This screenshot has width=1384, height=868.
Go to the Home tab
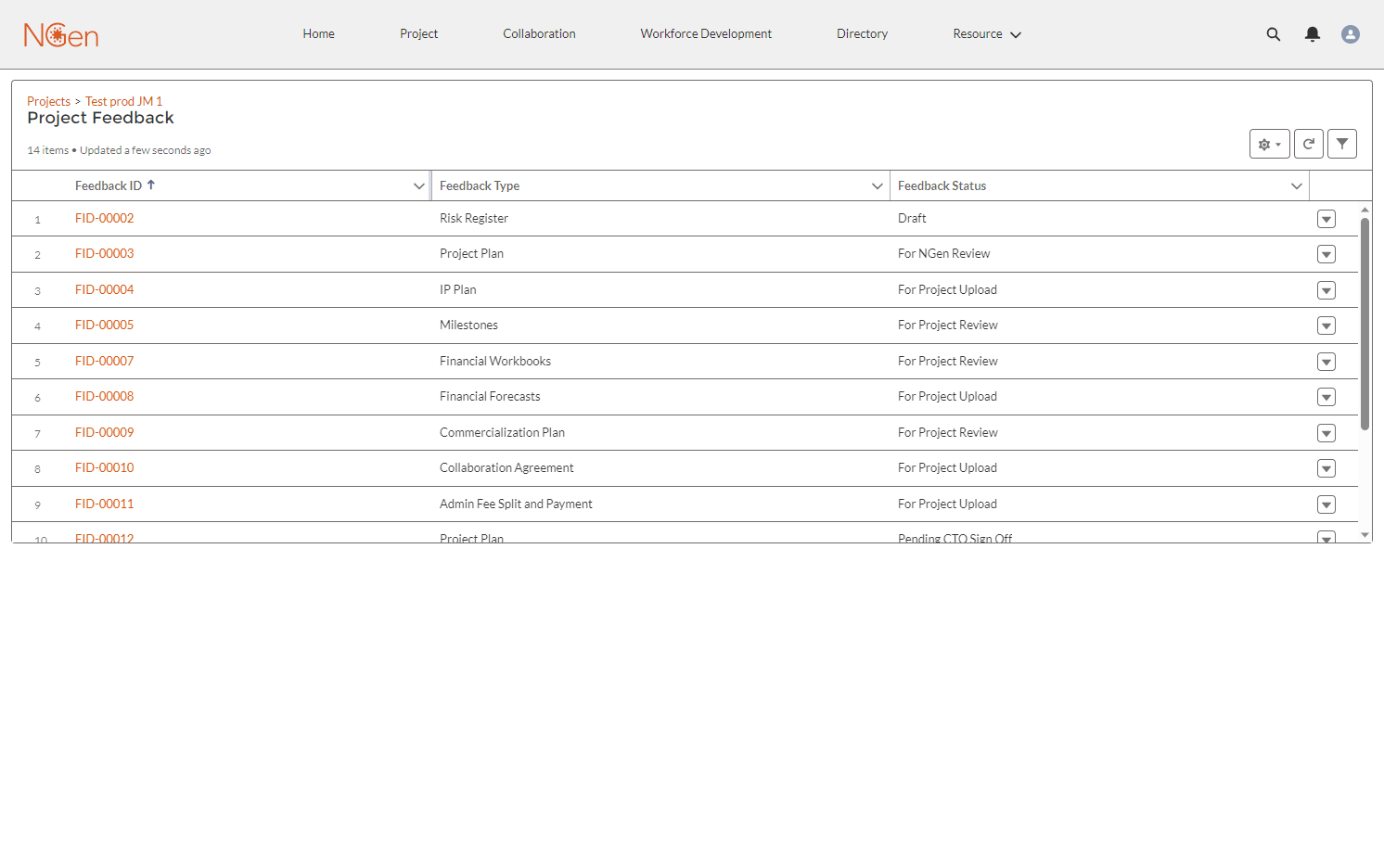click(x=318, y=34)
